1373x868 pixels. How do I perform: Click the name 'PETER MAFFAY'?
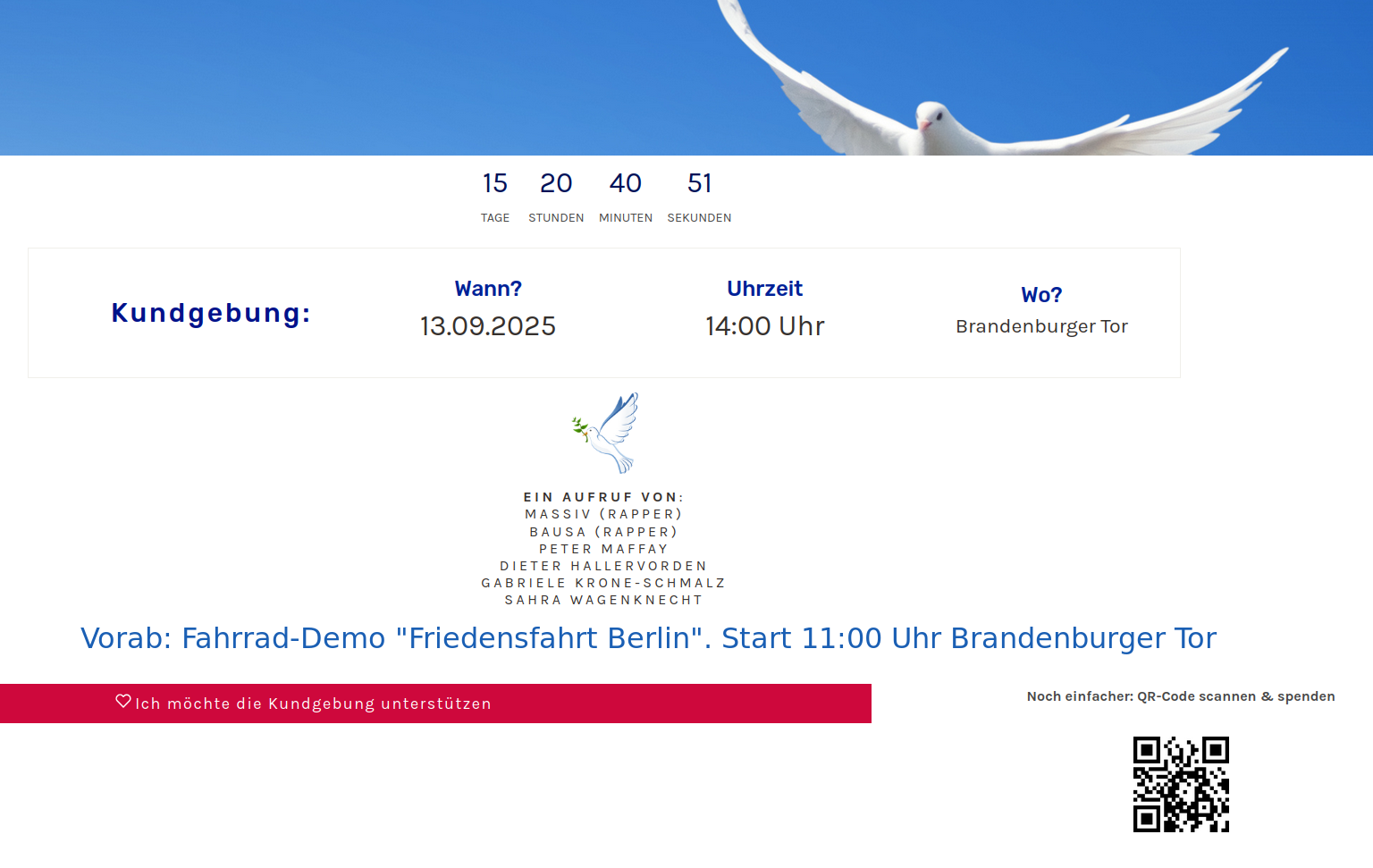point(604,549)
